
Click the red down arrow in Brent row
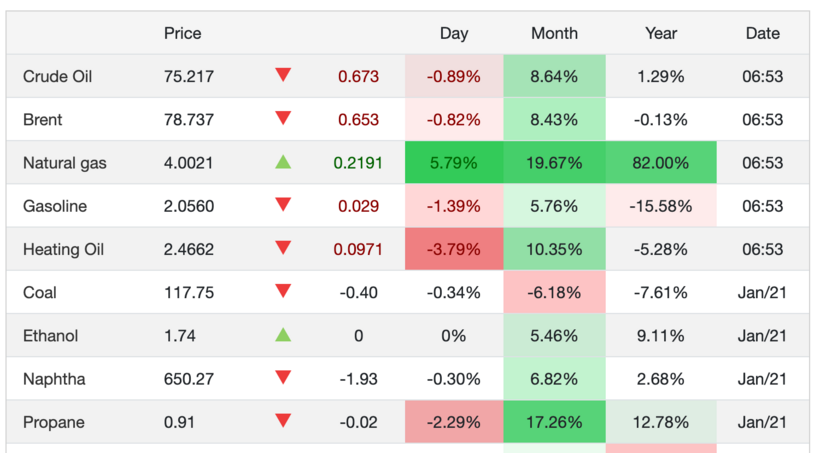[283, 118]
